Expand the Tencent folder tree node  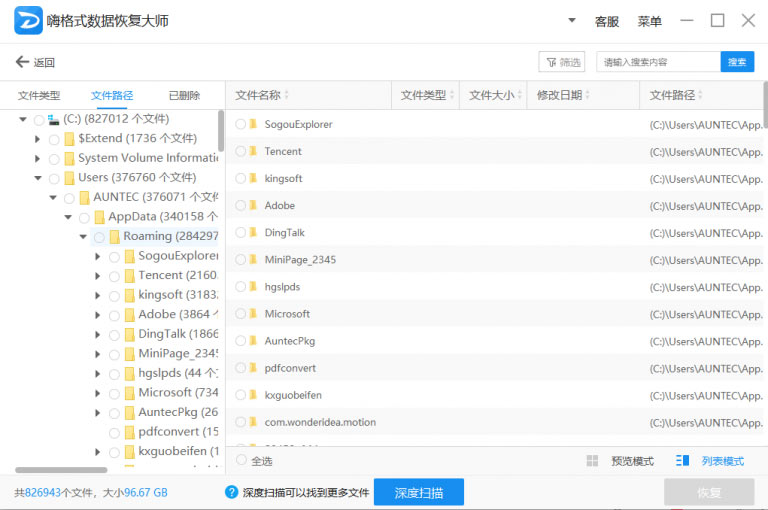click(98, 276)
